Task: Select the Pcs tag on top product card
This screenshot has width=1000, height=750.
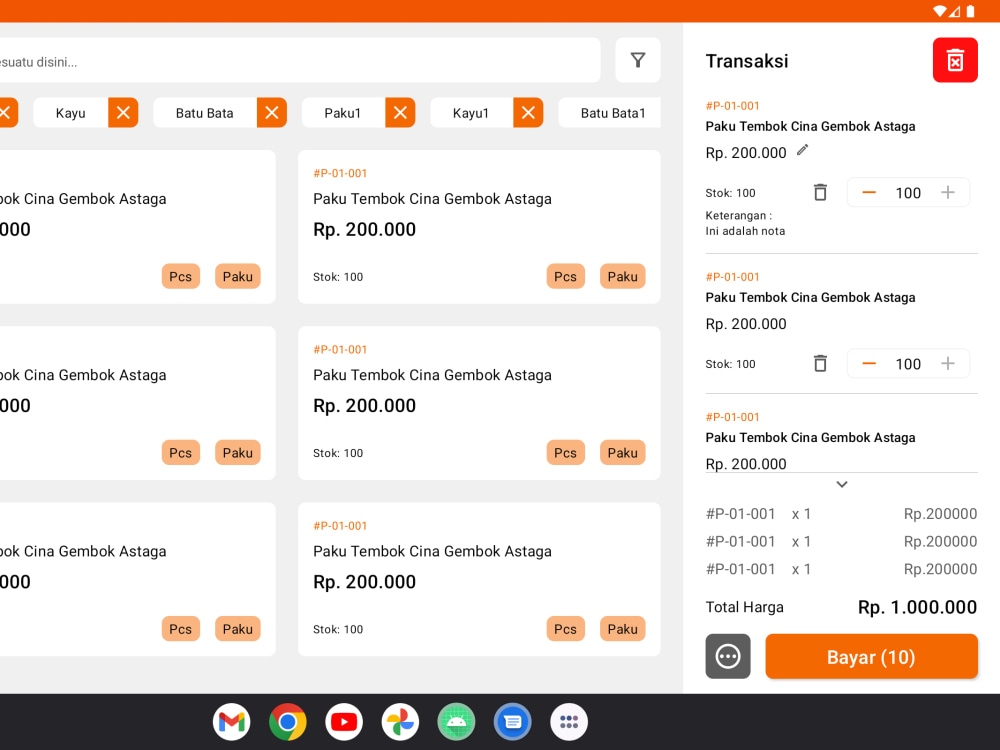Action: tap(565, 276)
